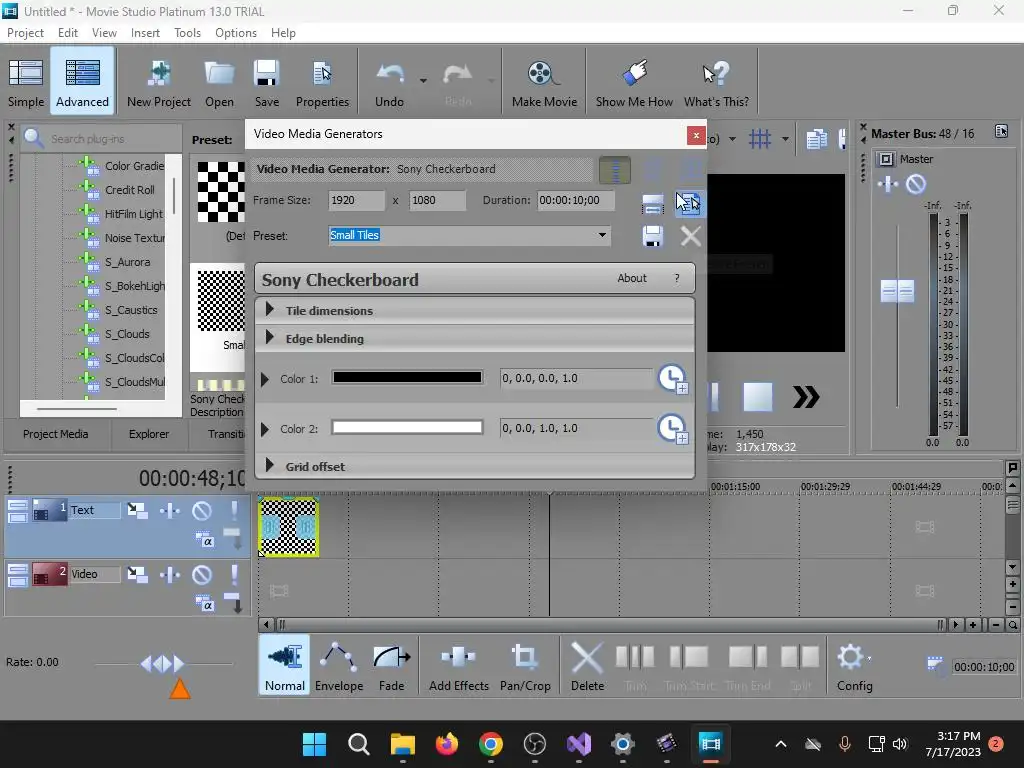Image resolution: width=1024 pixels, height=768 pixels.
Task: Open the Options menu
Action: 236,33
